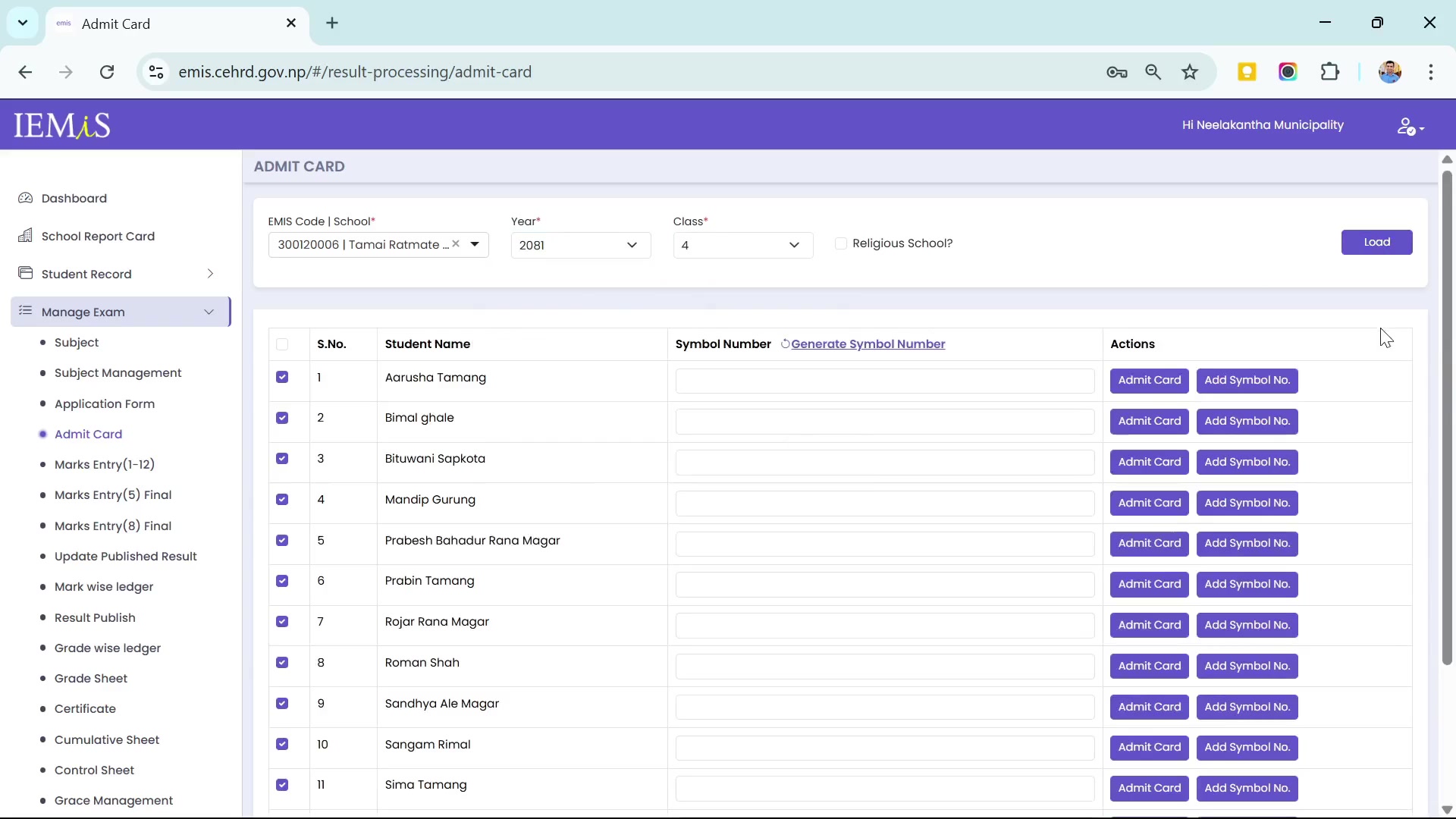The height and width of the screenshot is (819, 1456).
Task: Open the Chrome three-dot menu
Action: [1431, 72]
